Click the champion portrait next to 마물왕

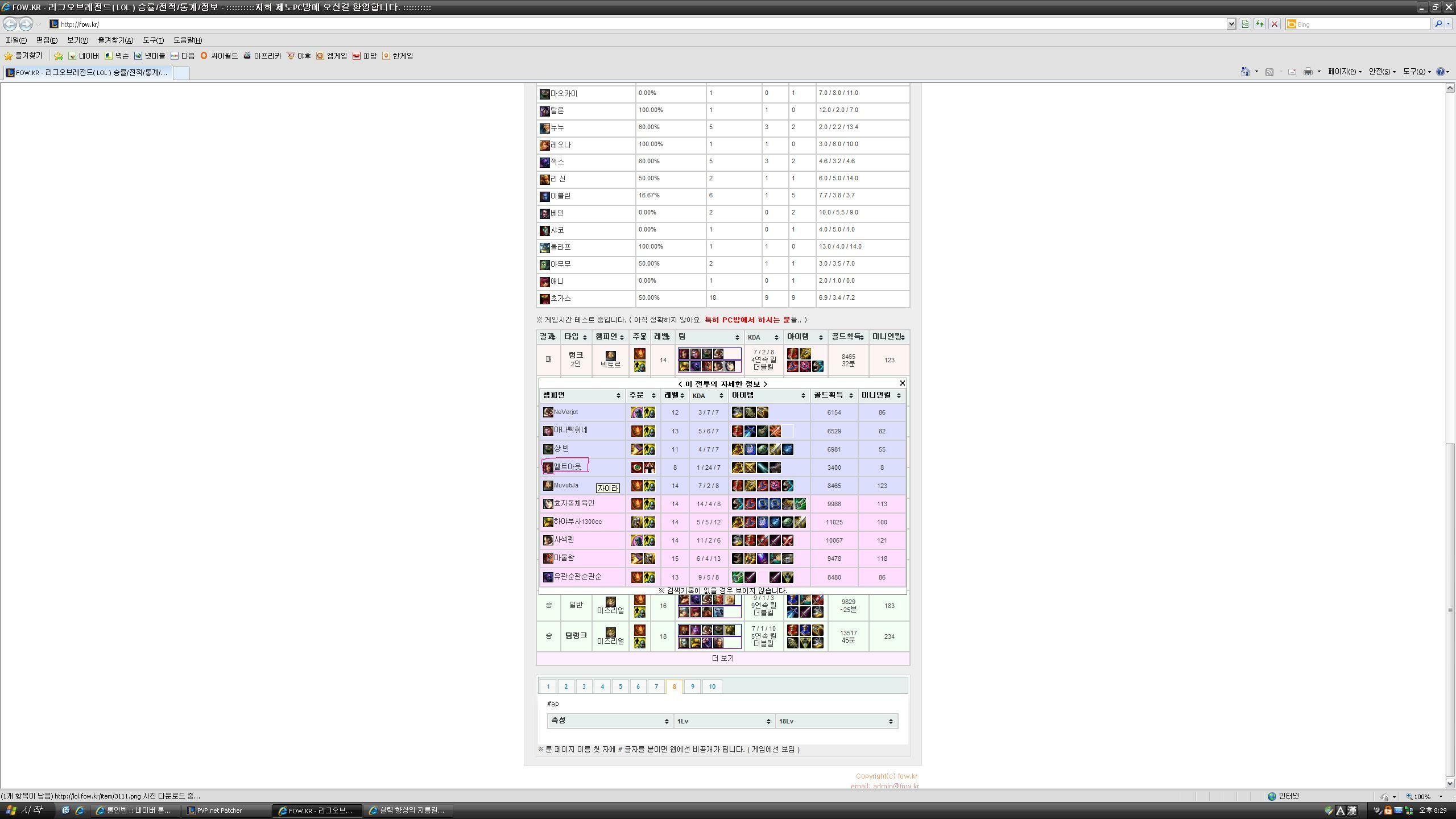click(548, 559)
